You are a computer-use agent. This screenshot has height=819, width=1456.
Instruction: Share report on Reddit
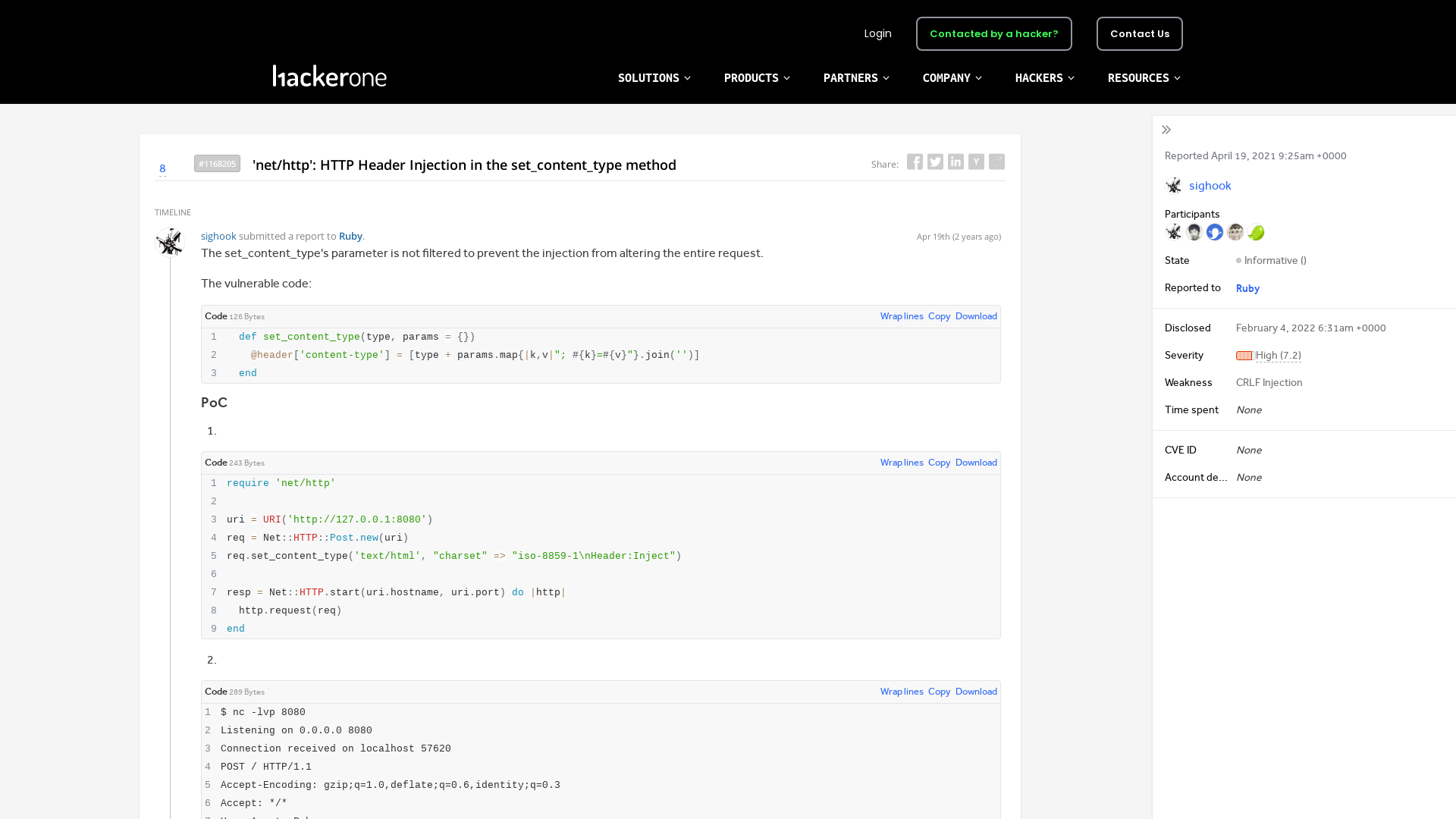996,162
